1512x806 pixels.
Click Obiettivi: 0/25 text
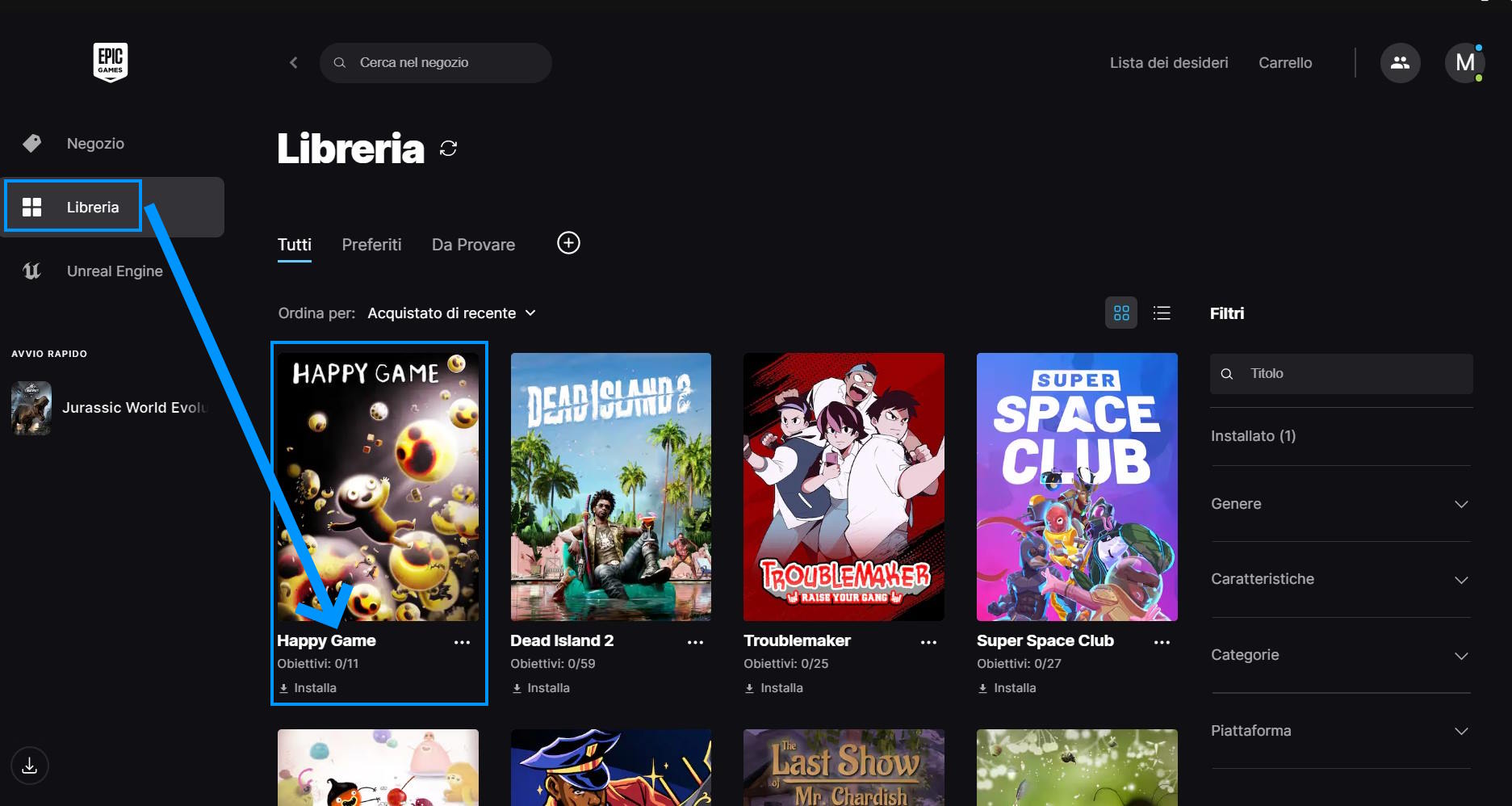(x=786, y=664)
